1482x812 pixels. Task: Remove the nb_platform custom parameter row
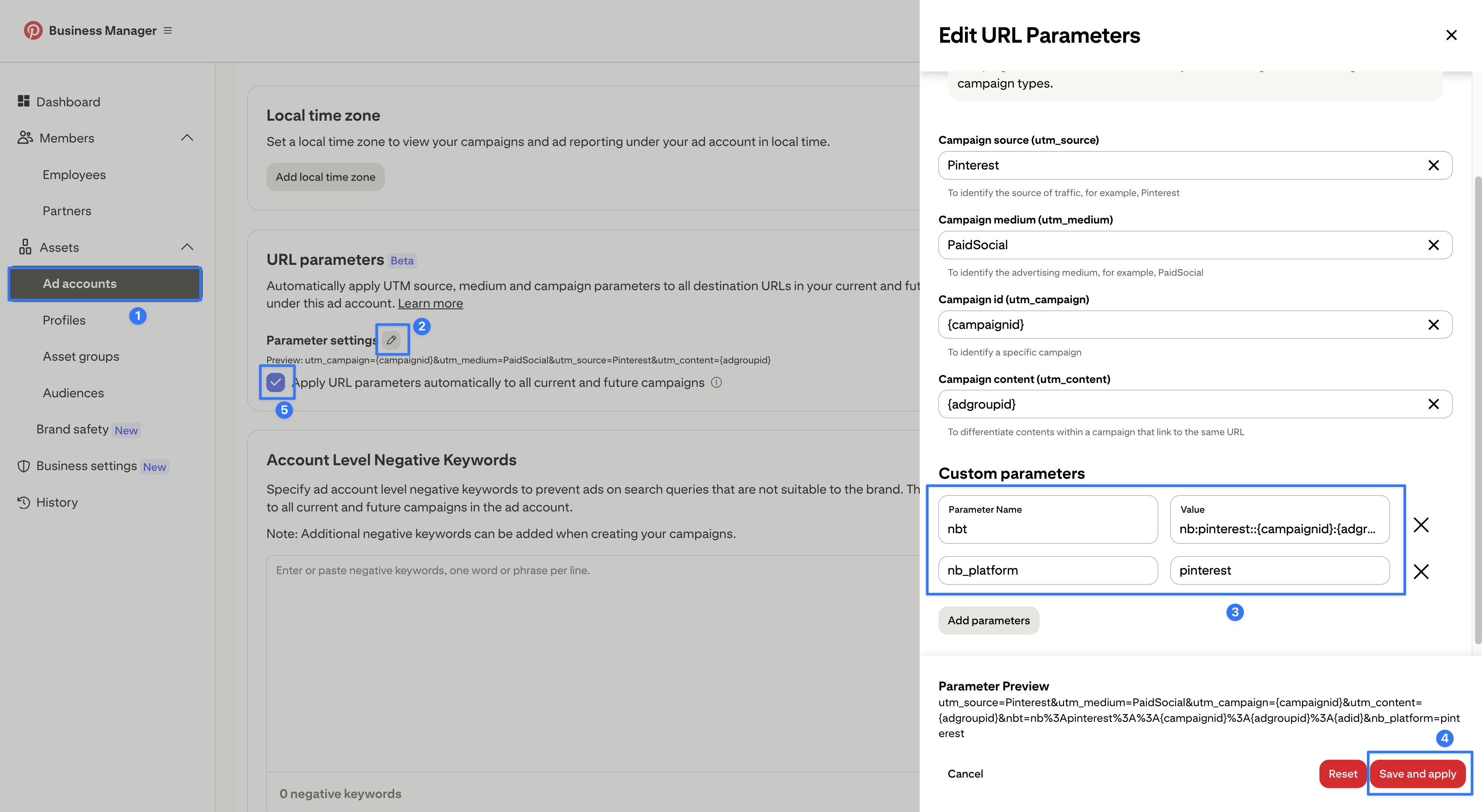pos(1421,571)
